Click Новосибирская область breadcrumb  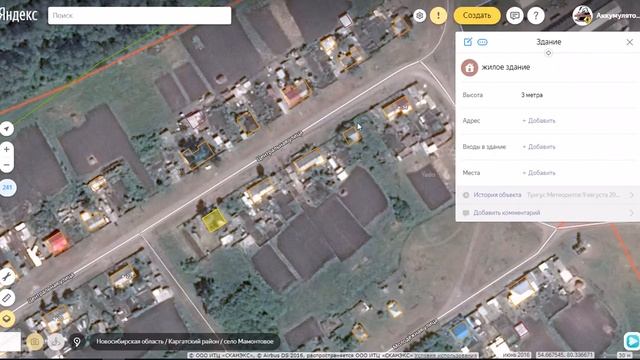tap(129, 341)
